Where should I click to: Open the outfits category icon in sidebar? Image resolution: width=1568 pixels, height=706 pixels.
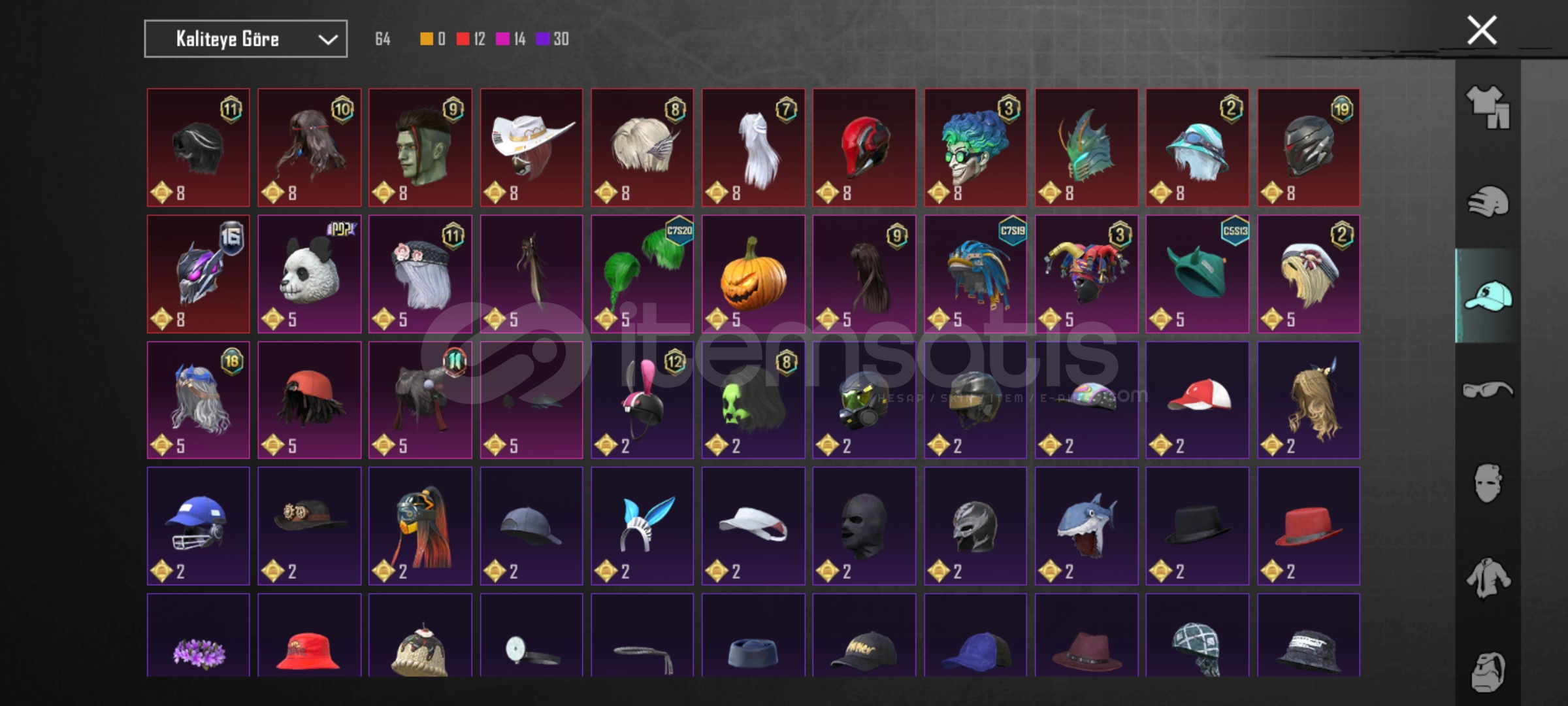1488,107
